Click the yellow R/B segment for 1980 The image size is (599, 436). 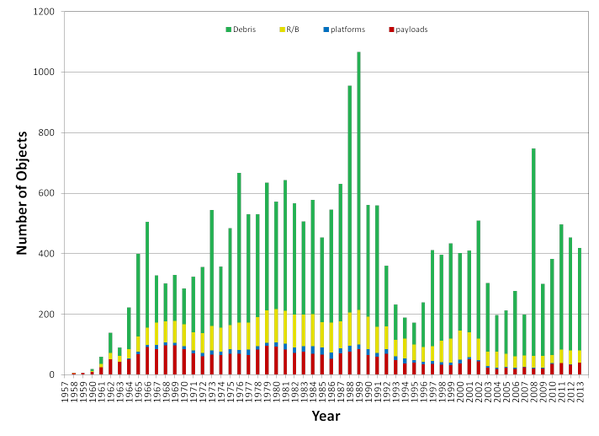[276, 326]
